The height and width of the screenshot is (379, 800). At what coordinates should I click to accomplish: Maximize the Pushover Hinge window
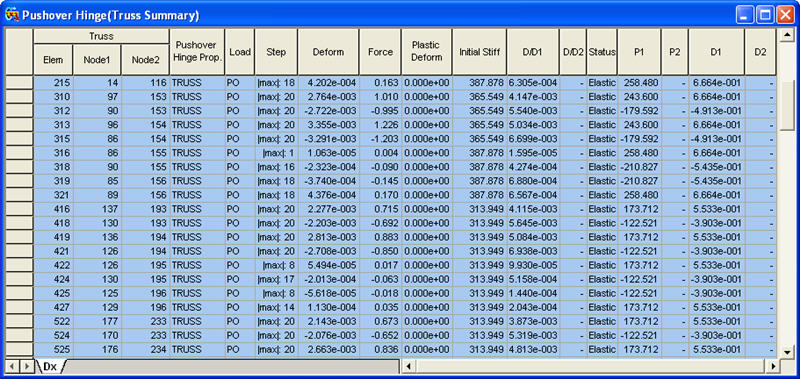(766, 15)
